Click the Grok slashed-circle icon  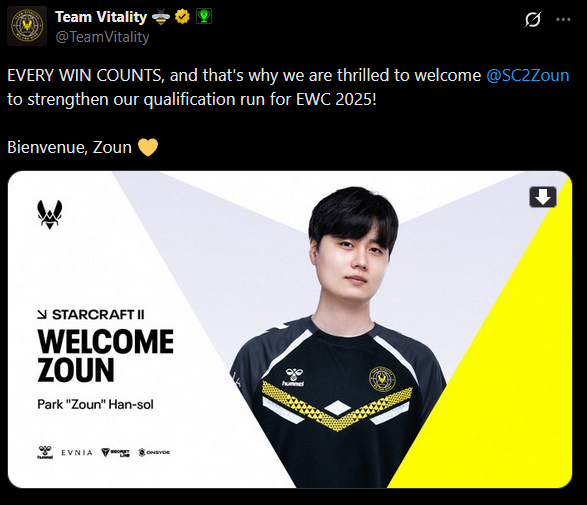tap(532, 19)
